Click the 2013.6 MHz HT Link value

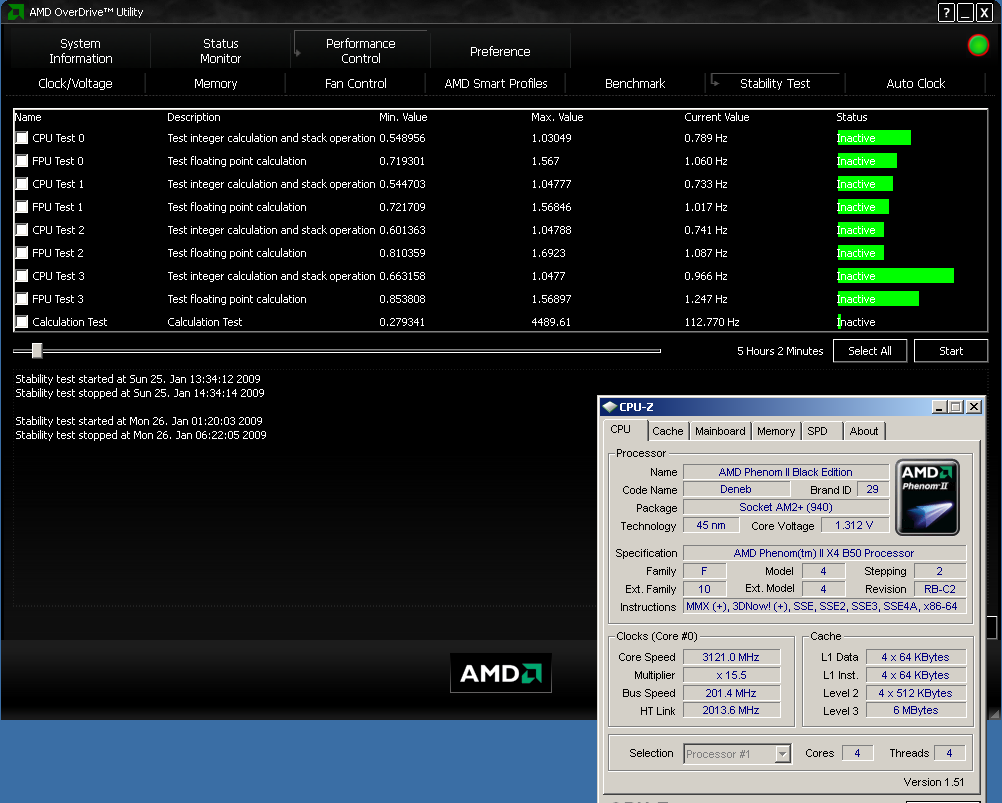(731, 710)
